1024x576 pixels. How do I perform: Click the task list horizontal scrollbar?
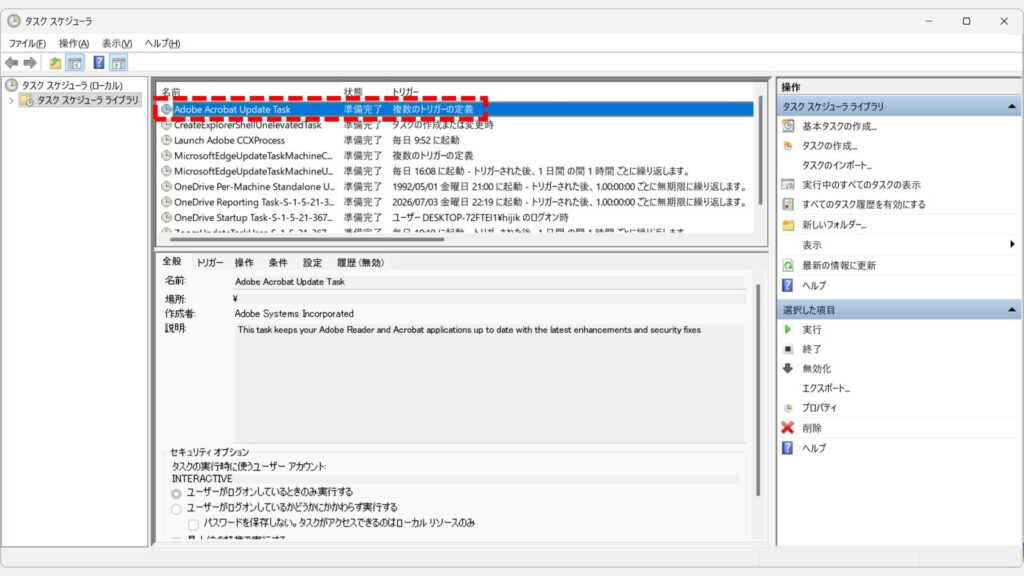pos(307,239)
